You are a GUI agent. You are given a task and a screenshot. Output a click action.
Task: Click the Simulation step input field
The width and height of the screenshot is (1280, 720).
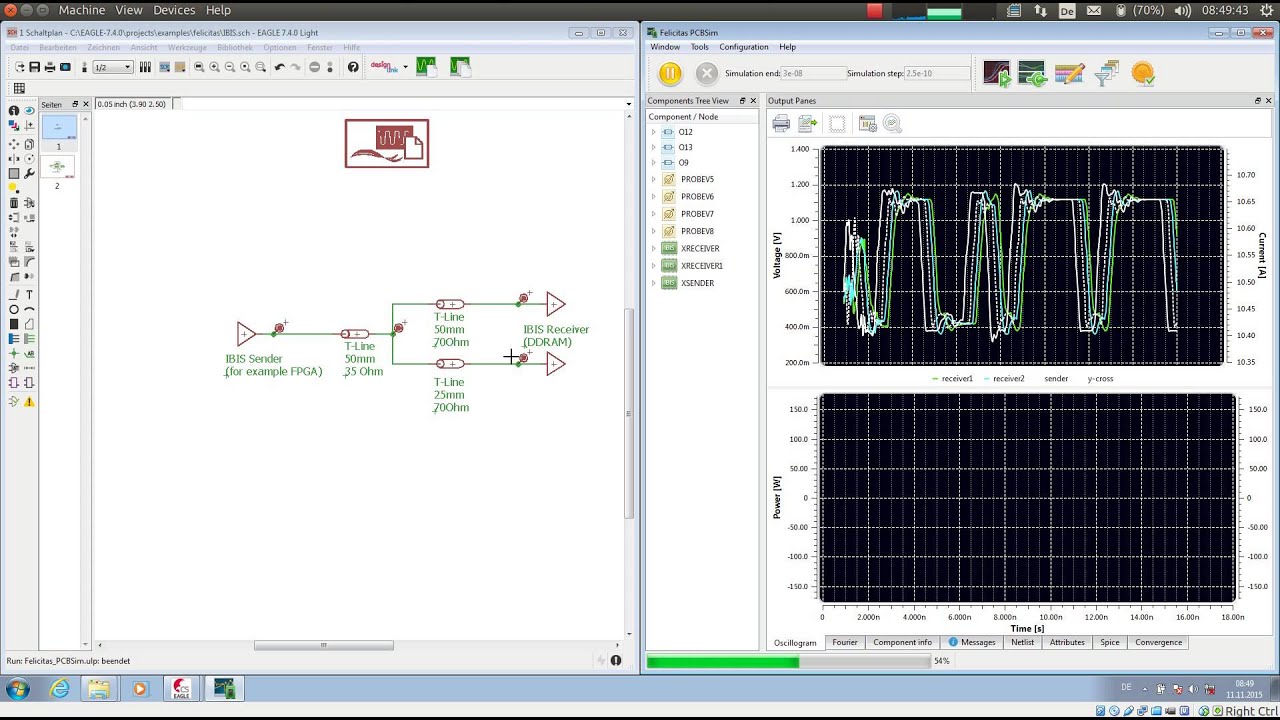(x=938, y=73)
